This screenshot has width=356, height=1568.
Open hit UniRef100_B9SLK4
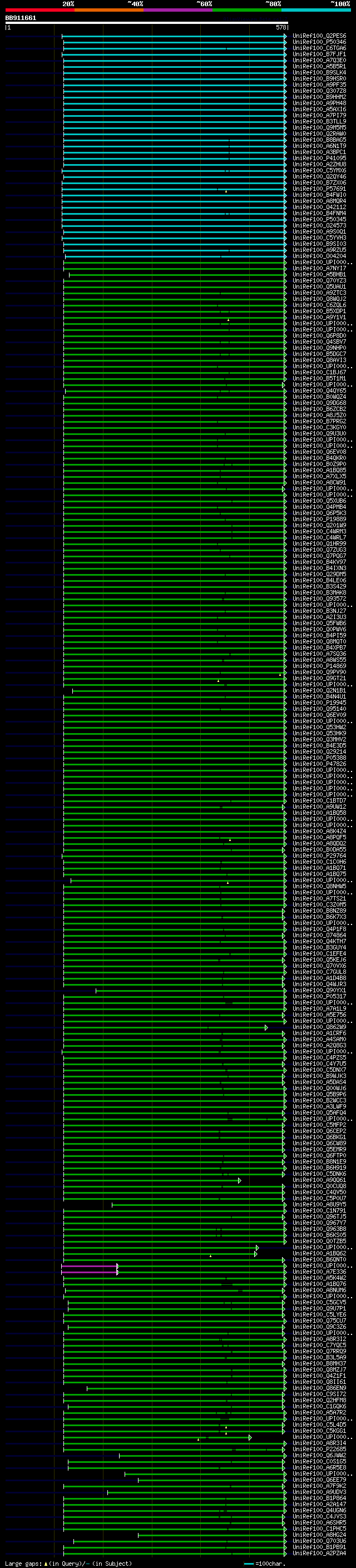coord(319,72)
